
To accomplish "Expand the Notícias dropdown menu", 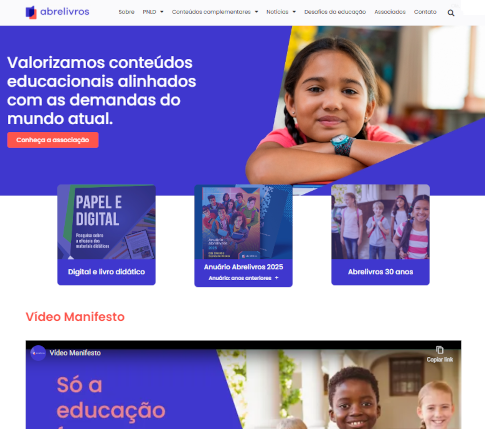I will click(281, 12).
